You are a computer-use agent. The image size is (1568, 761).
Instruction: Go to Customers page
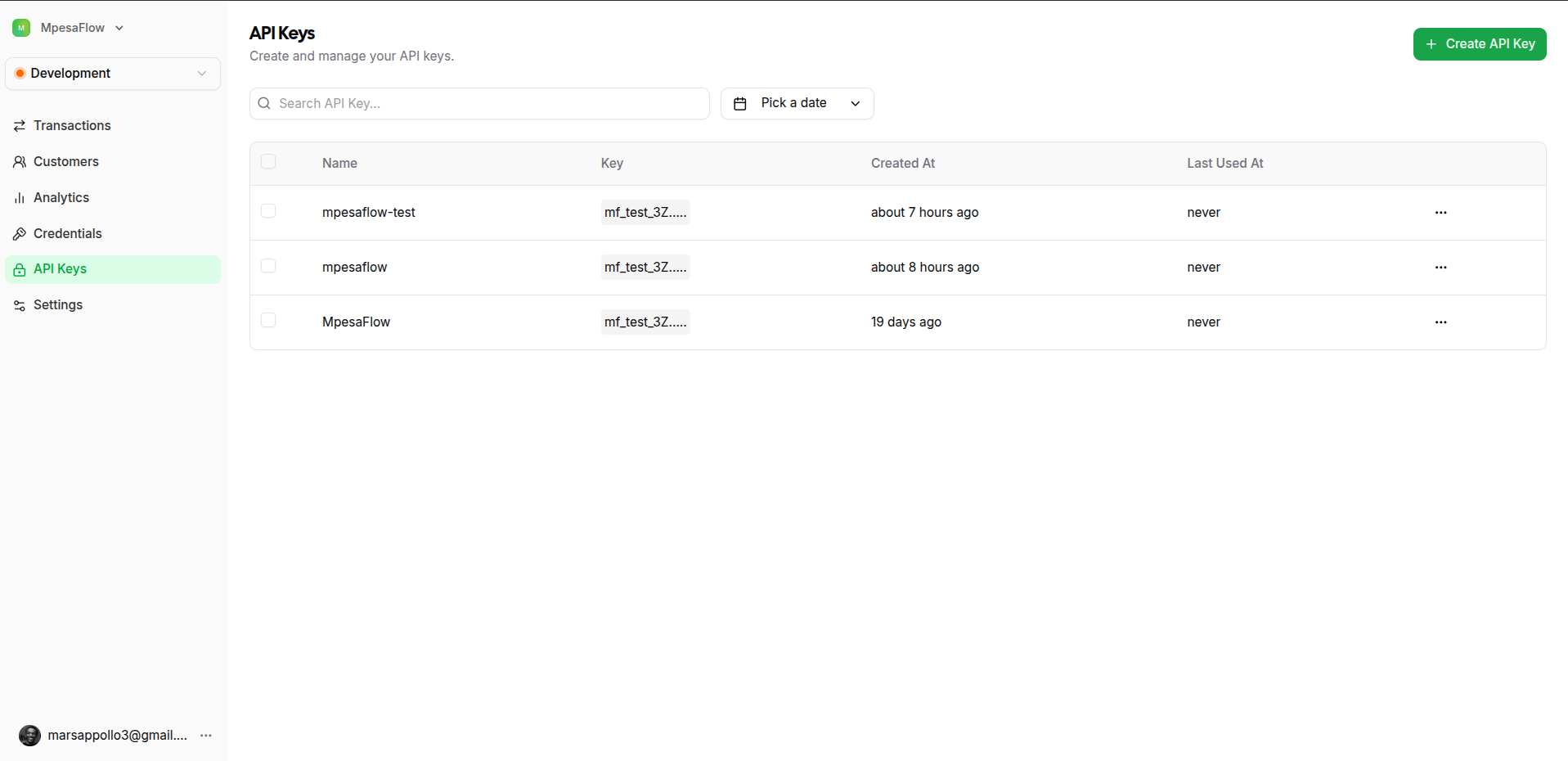[113, 162]
